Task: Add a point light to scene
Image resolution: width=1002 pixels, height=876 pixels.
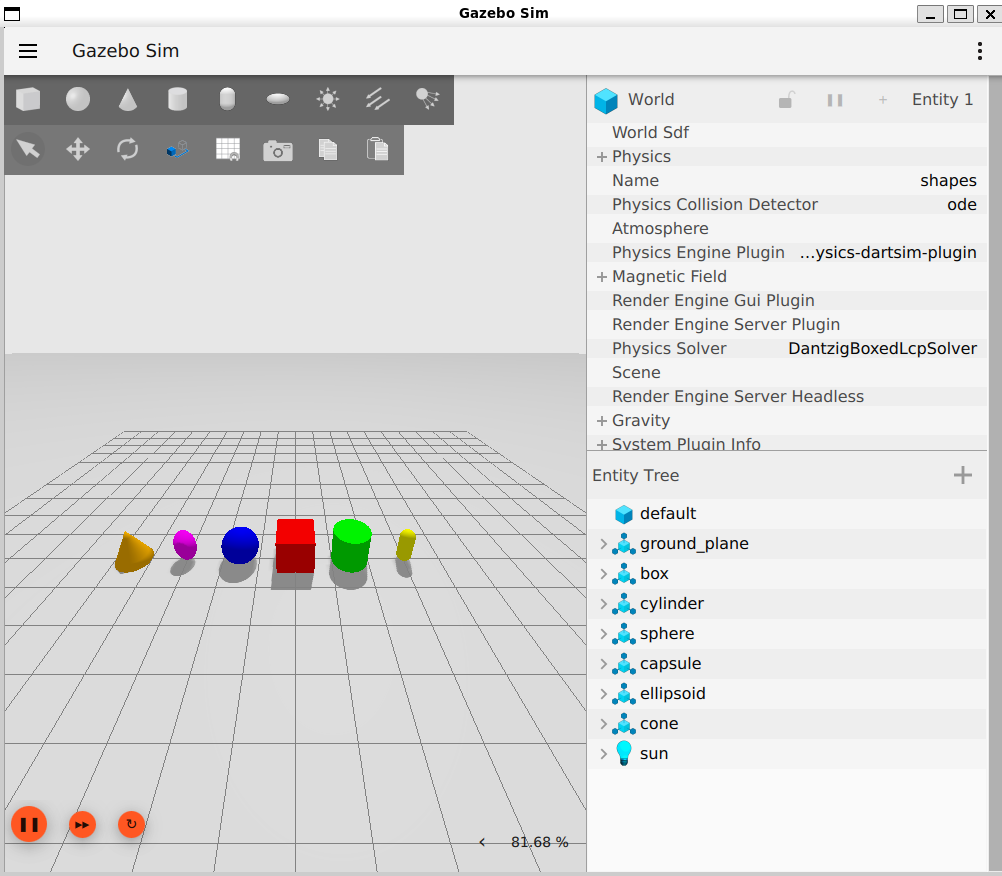Action: pos(328,99)
